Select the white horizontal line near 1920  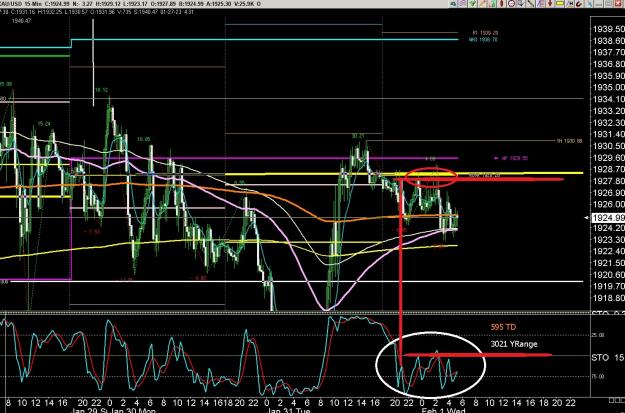[295, 281]
